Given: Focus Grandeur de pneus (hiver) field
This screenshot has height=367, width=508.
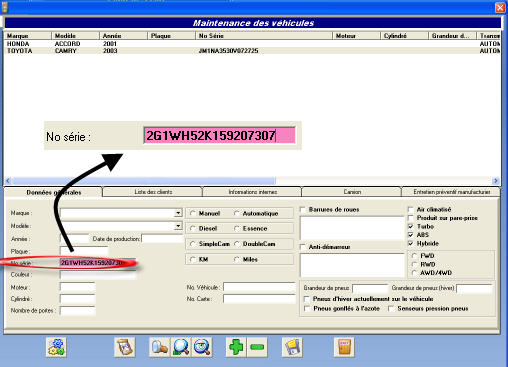Looking at the screenshot, I should (x=474, y=288).
